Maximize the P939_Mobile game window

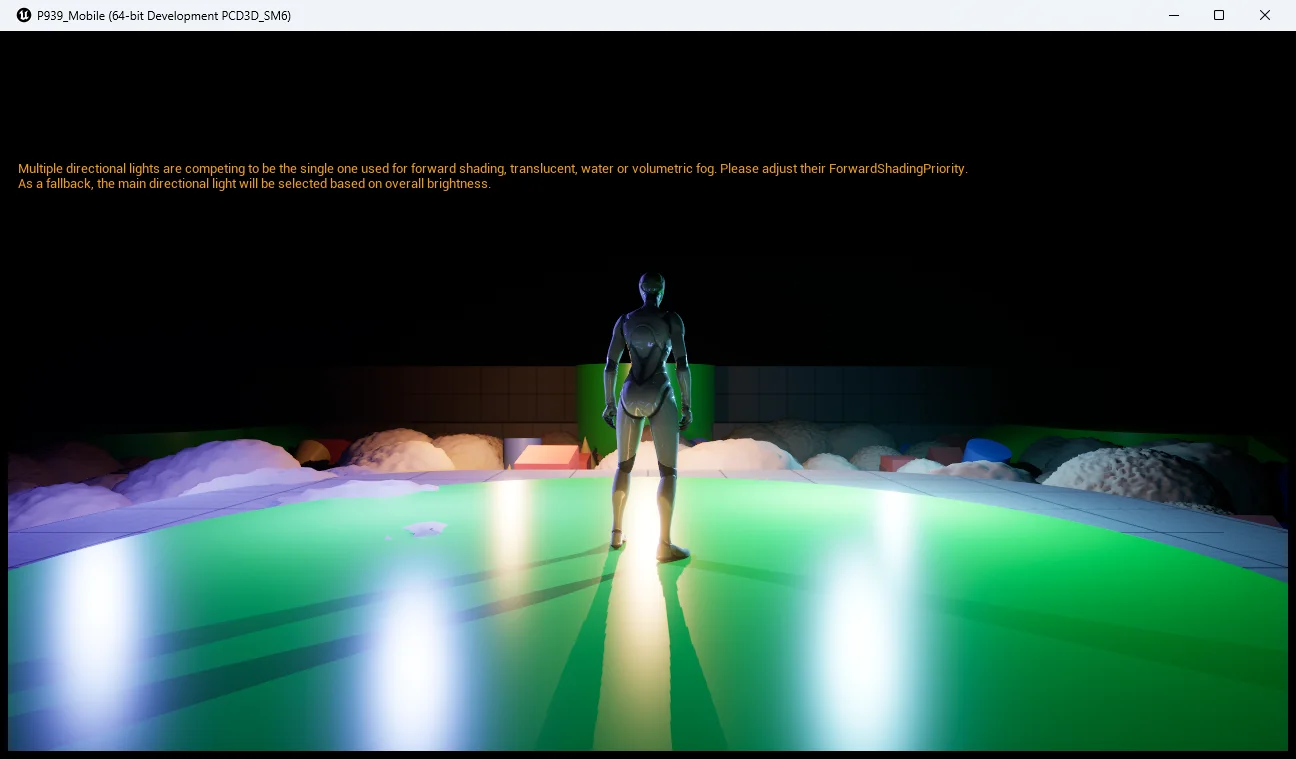[x=1219, y=15]
